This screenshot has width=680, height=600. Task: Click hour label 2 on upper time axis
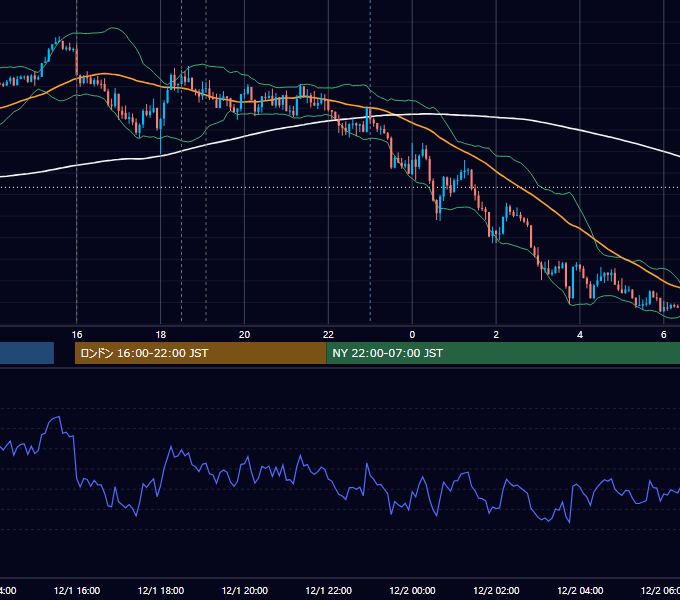(496, 335)
